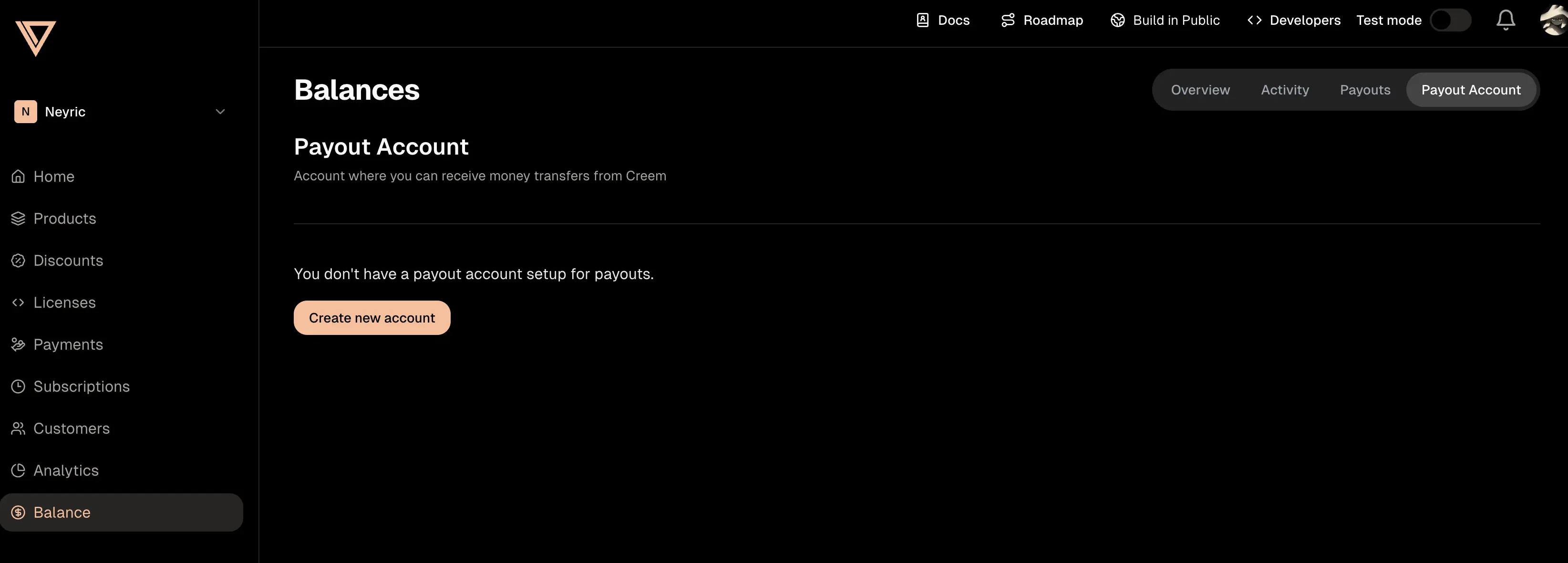Click the Products layers icon
This screenshot has height=563, width=1568.
tap(18, 219)
